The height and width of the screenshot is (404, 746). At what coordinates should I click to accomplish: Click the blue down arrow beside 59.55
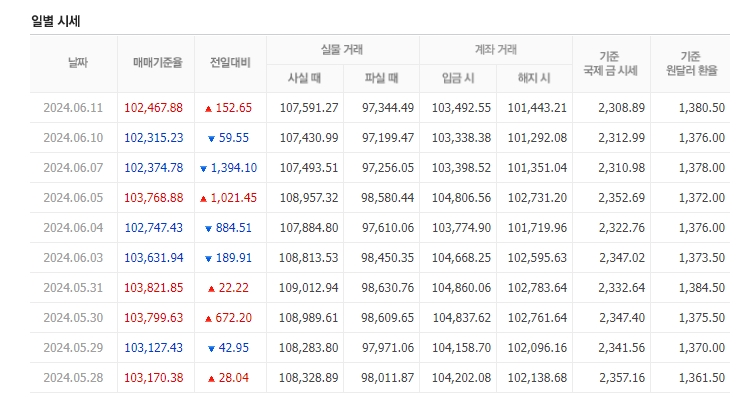211,138
